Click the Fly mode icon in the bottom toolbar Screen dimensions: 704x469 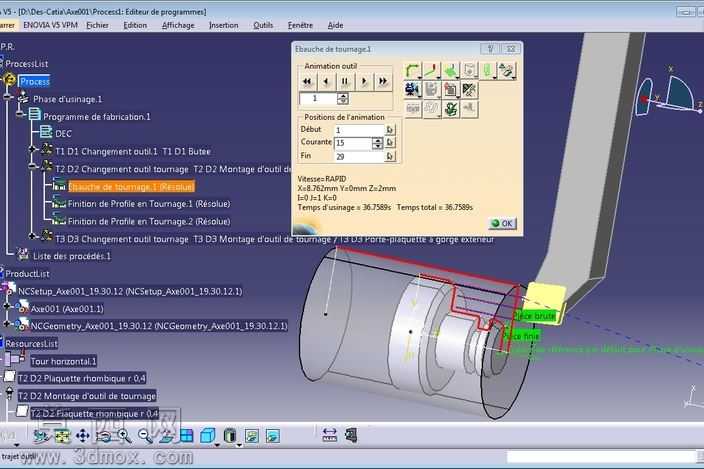41,436
